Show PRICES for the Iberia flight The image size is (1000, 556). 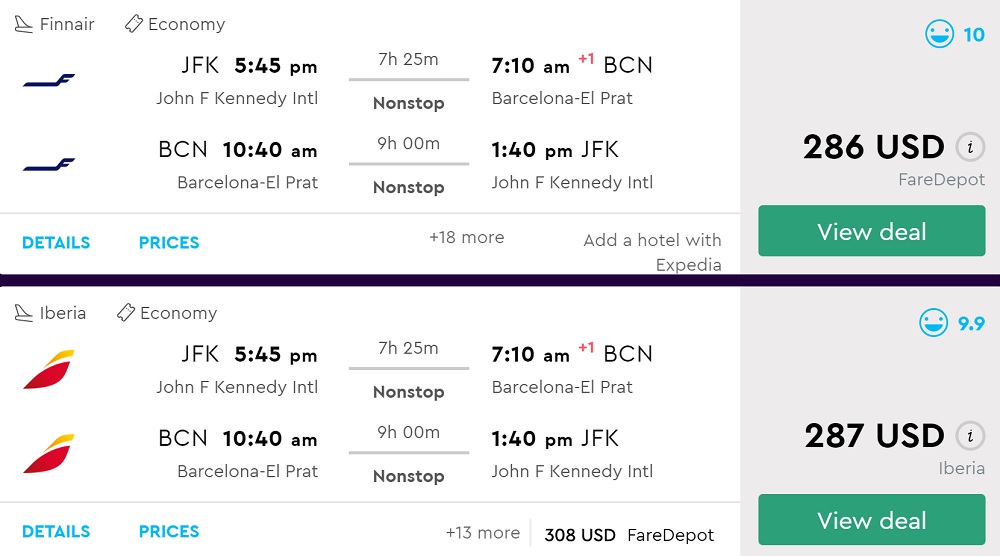point(169,531)
